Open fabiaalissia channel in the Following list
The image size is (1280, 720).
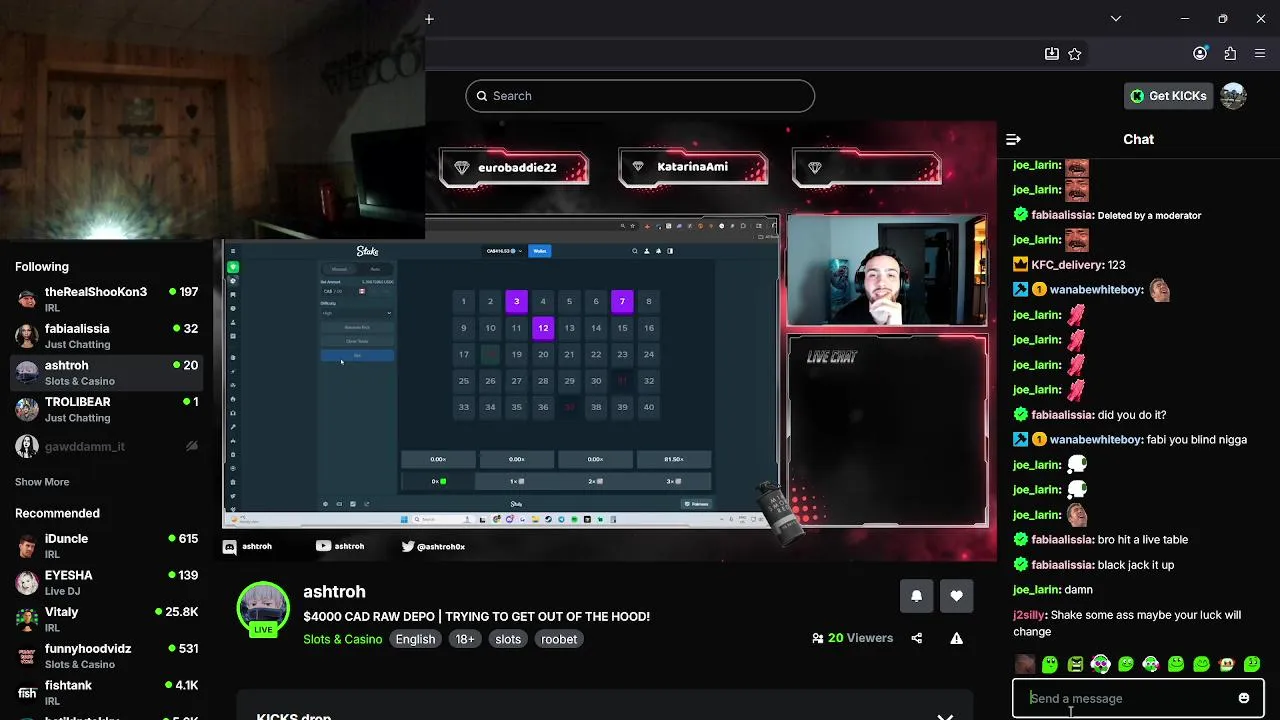pos(107,336)
